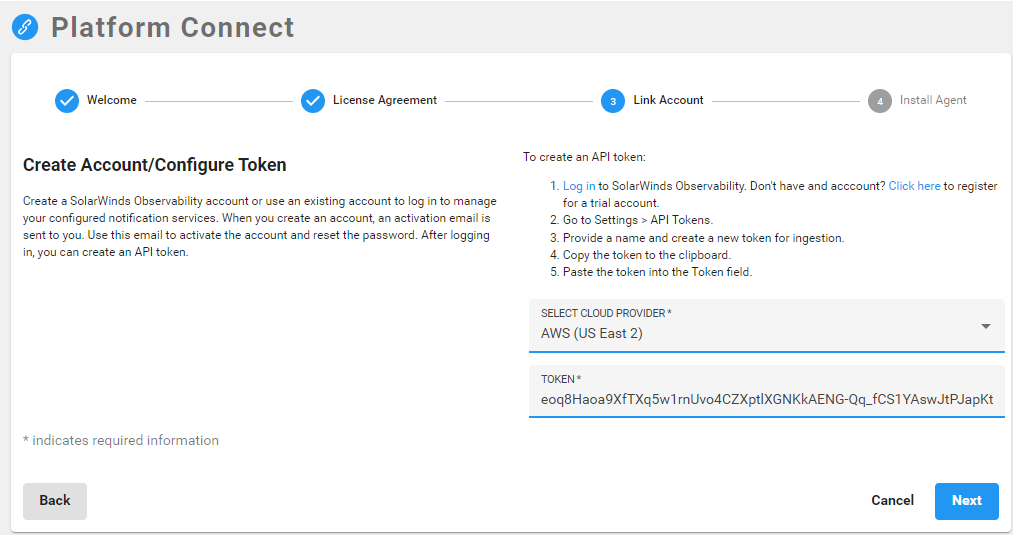This screenshot has width=1013, height=535.
Task: Select the Link Account step label
Action: (668, 100)
